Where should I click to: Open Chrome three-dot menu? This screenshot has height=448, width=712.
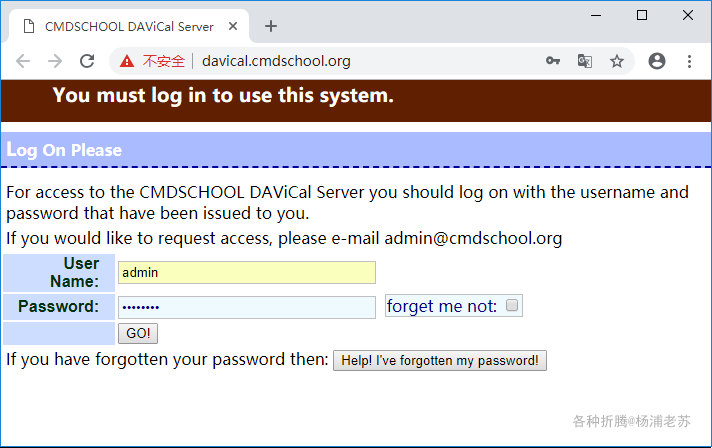coord(689,61)
